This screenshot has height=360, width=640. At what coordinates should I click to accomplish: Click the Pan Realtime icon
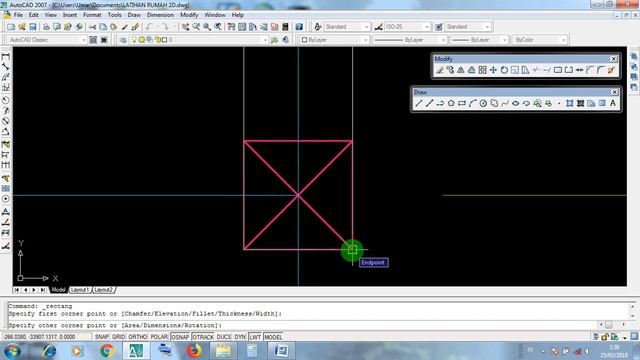(186, 27)
